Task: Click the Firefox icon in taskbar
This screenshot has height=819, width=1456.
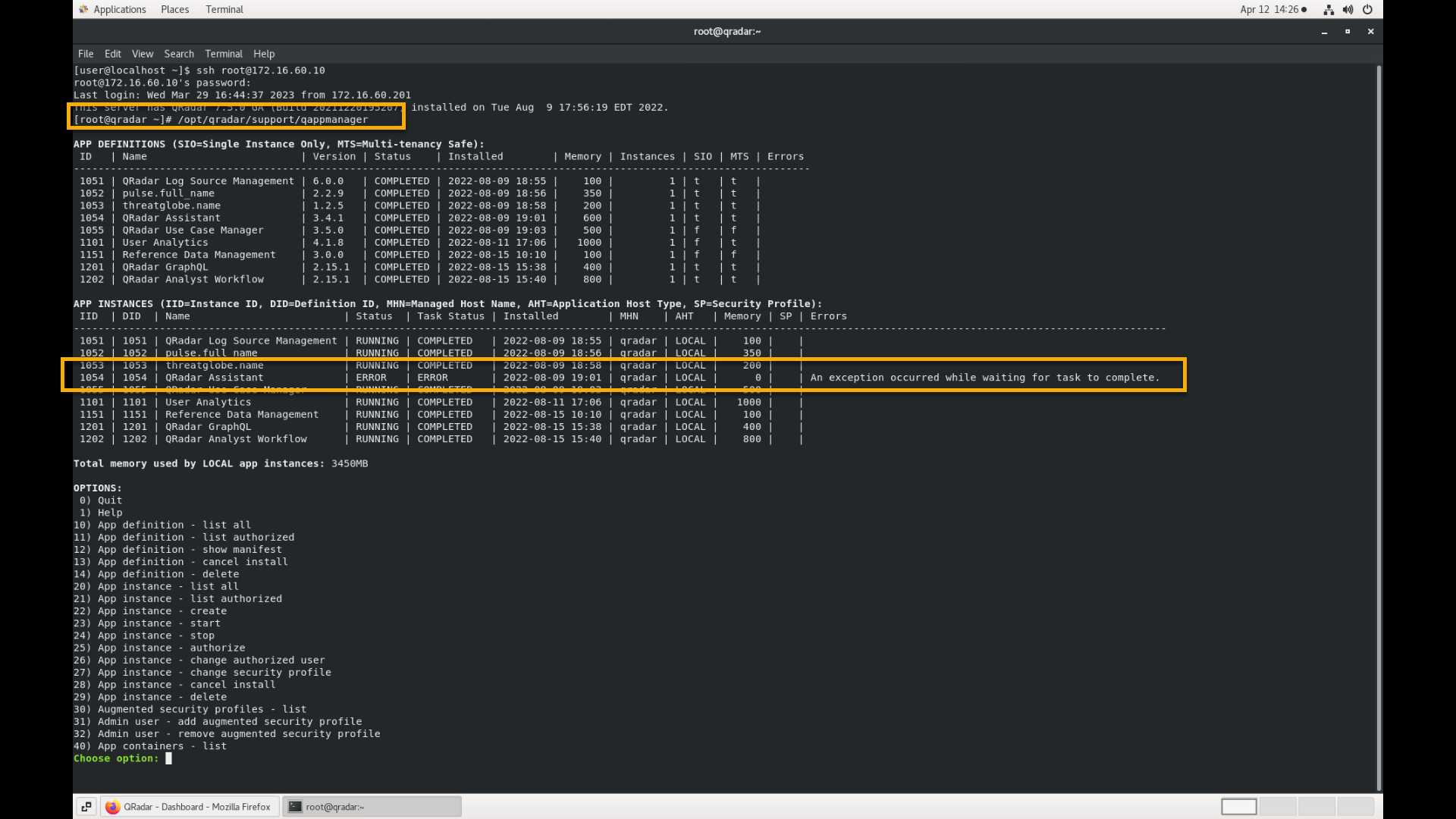Action: [x=113, y=807]
